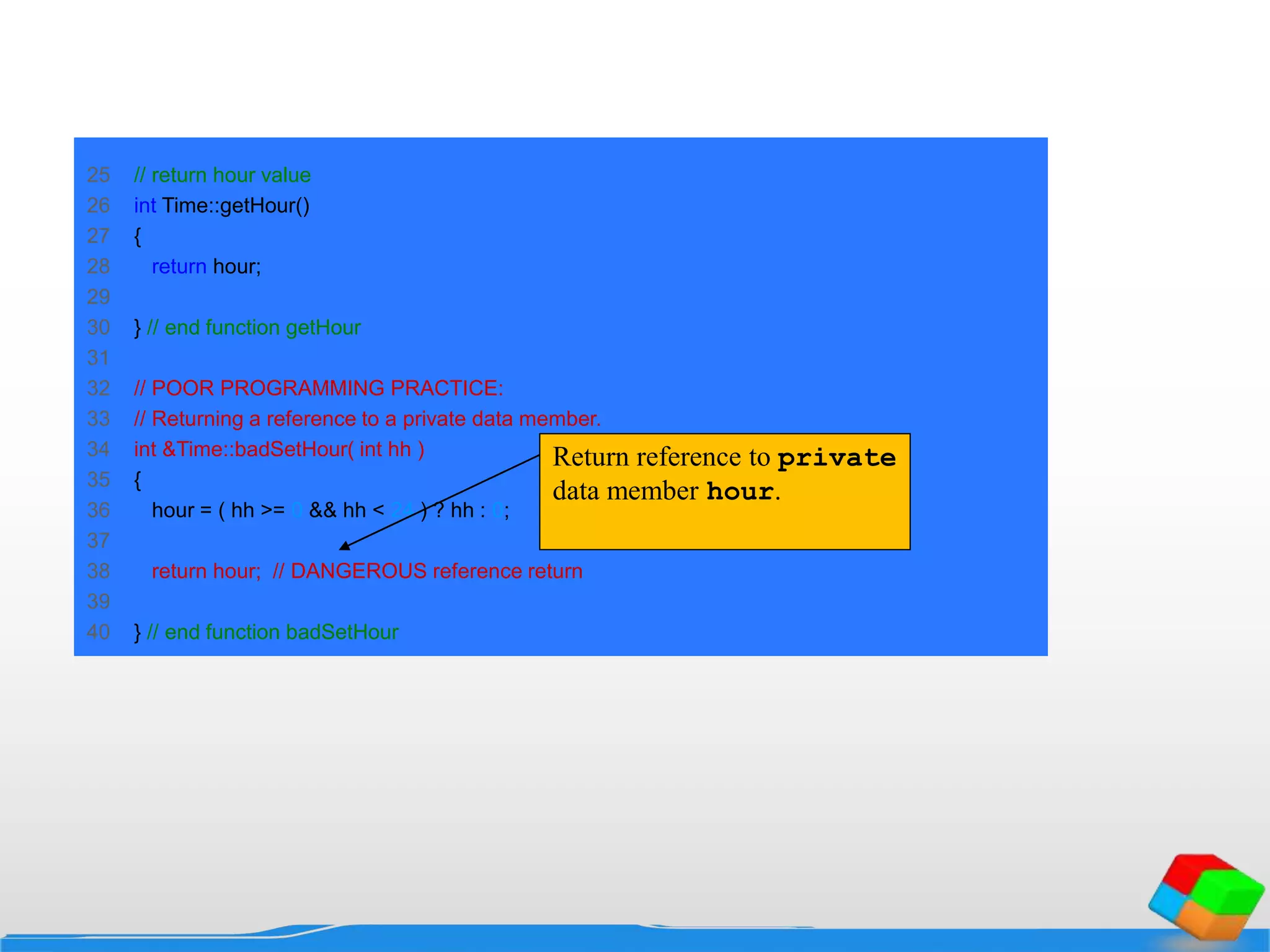This screenshot has height=952, width=1270.
Task: Click 'int &Time::badSetHour( int hh )' declaration
Action: 278,449
